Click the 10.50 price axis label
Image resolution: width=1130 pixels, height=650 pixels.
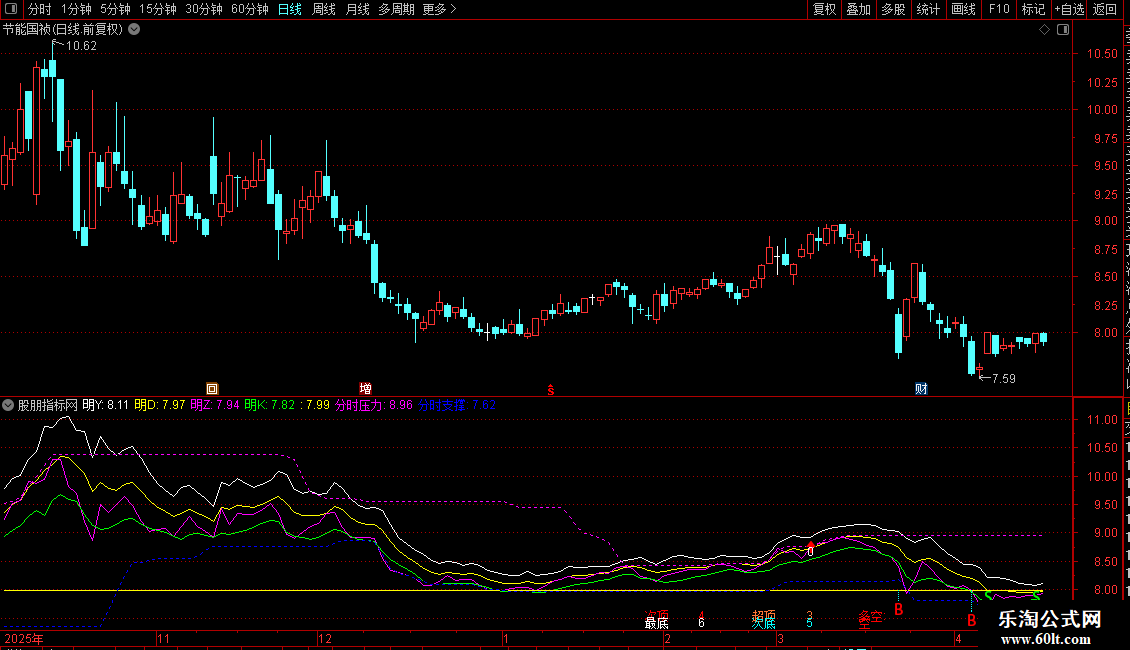(x=1102, y=53)
